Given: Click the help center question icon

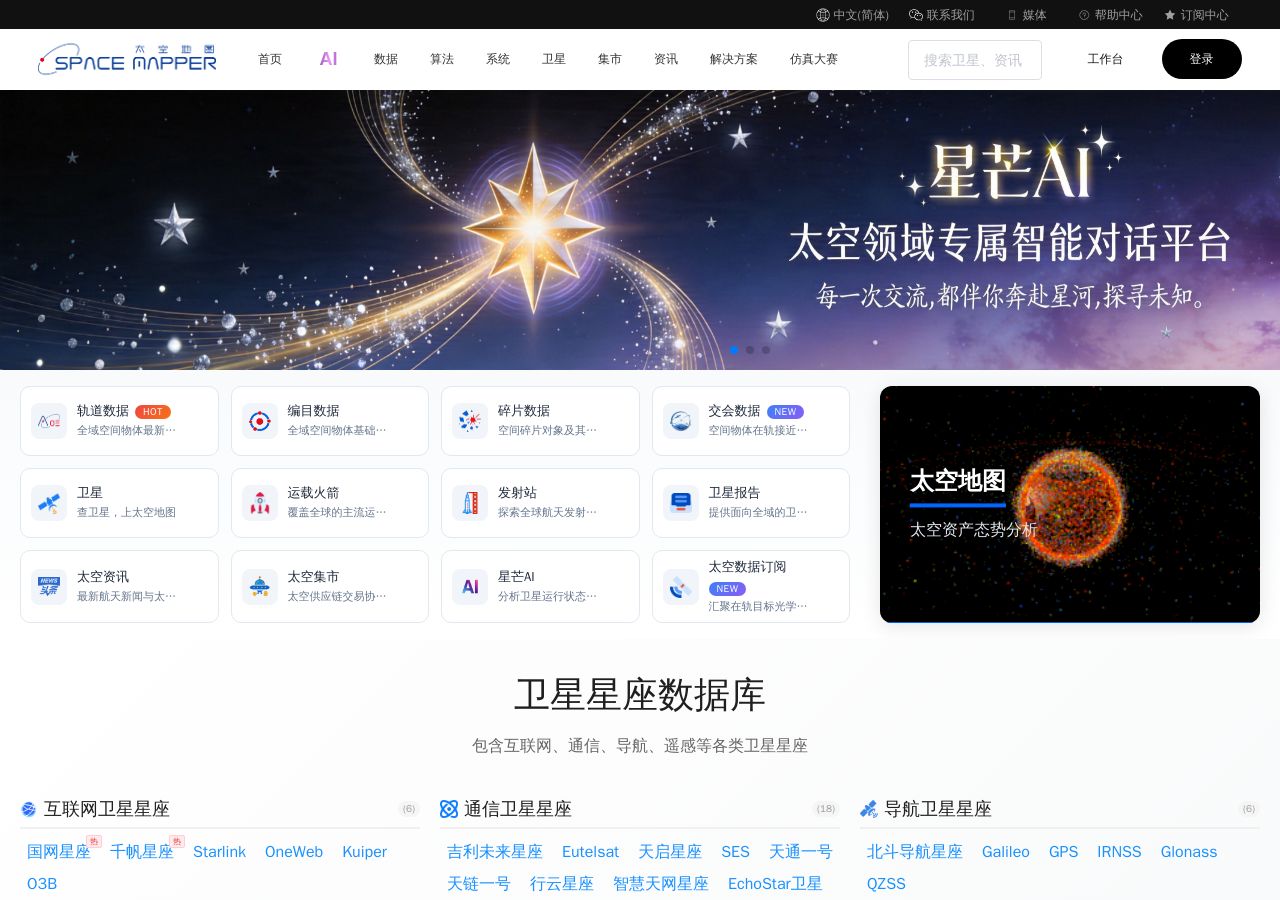Looking at the screenshot, I should [x=1084, y=15].
